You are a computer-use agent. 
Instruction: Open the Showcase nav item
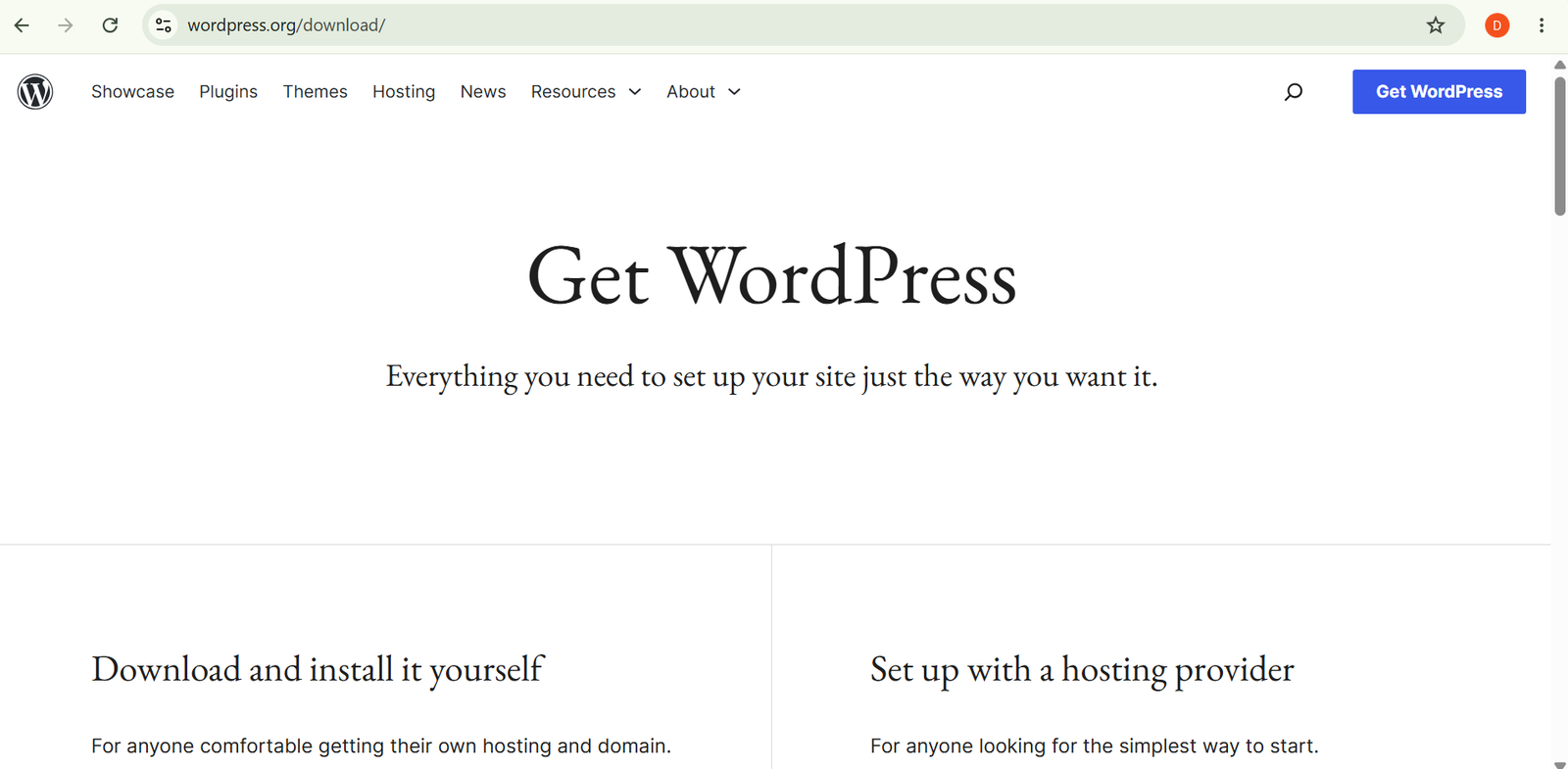pyautogui.click(x=132, y=91)
